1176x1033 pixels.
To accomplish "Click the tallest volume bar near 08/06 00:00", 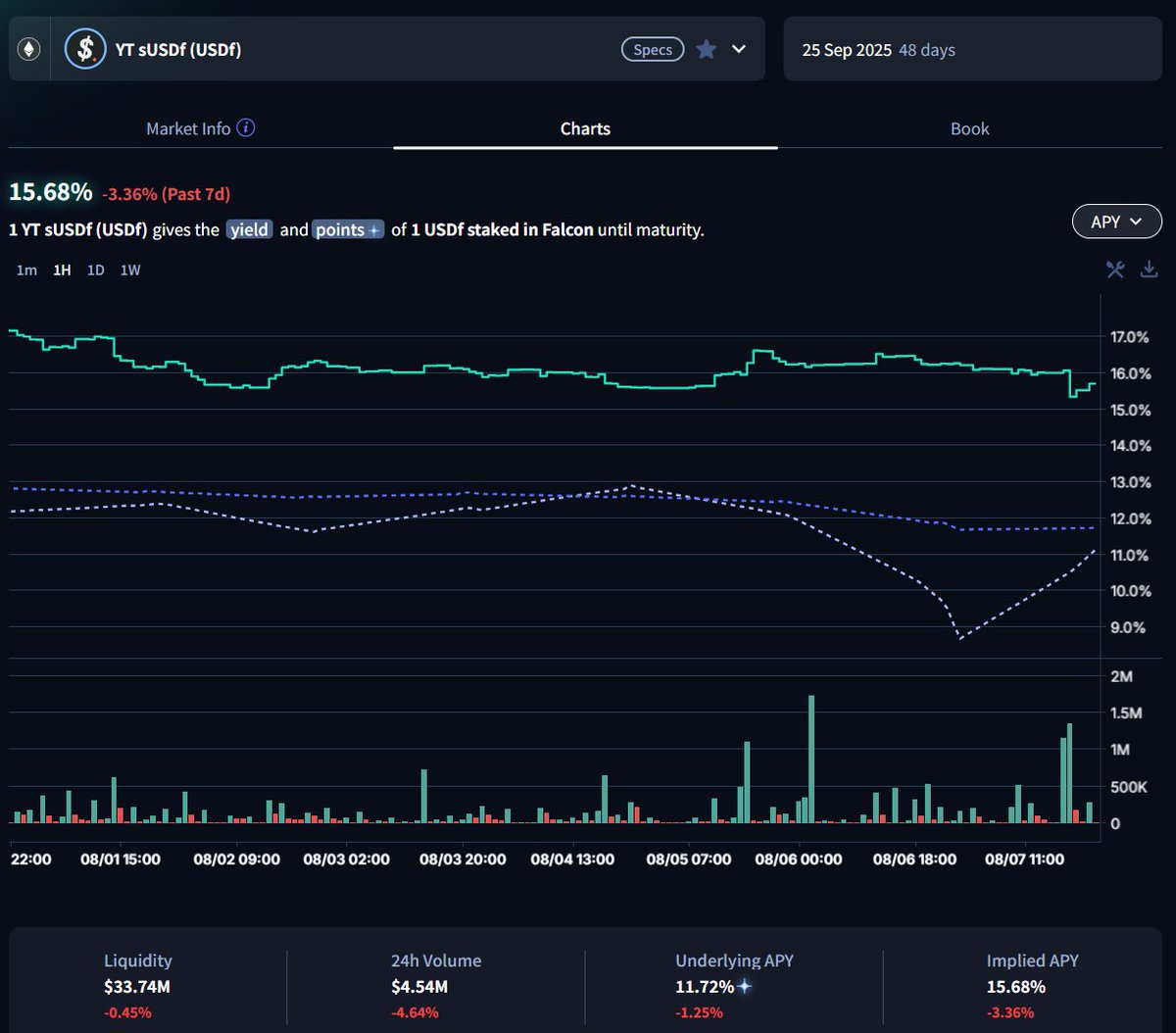I will tap(811, 760).
